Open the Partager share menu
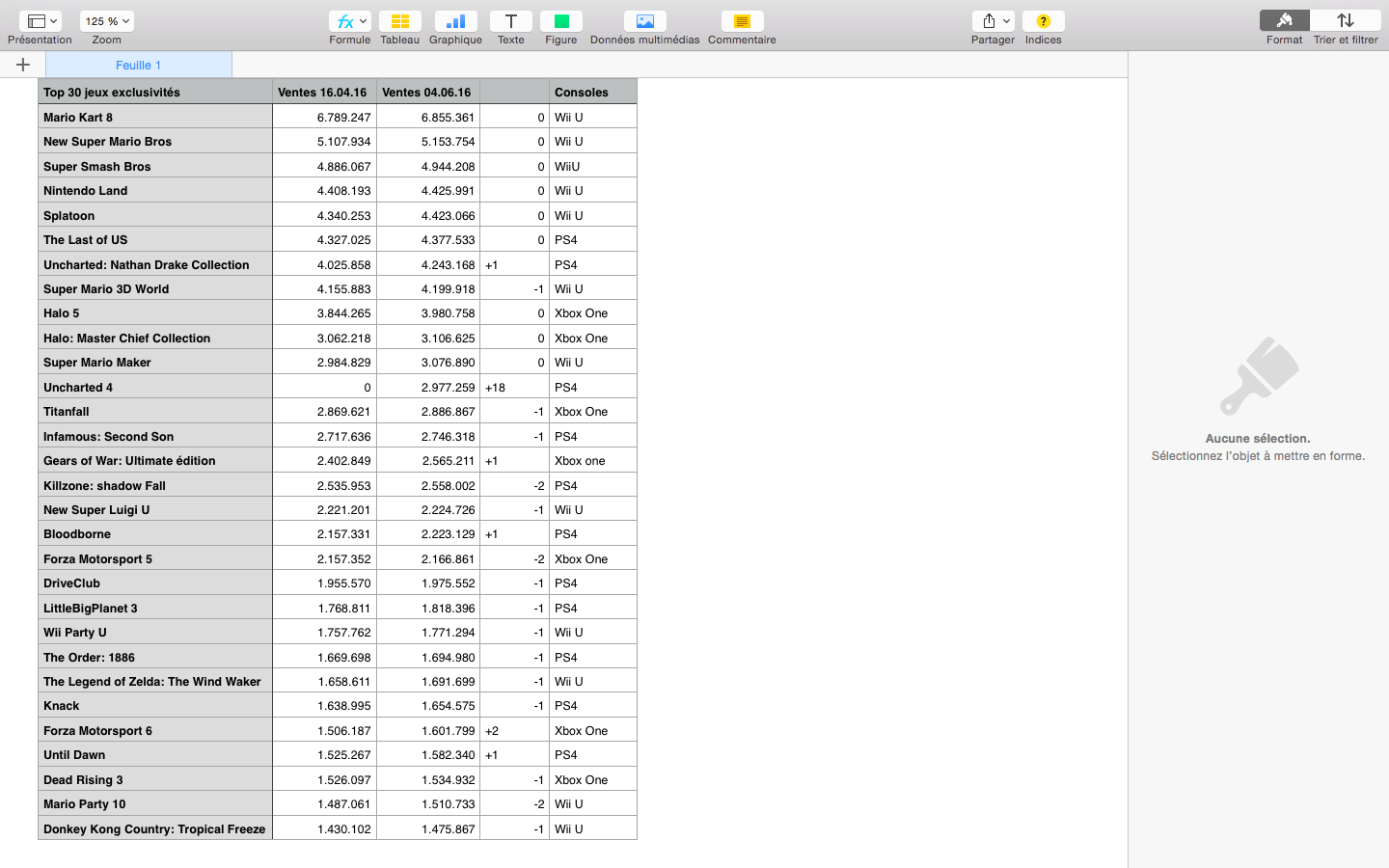 [x=993, y=21]
